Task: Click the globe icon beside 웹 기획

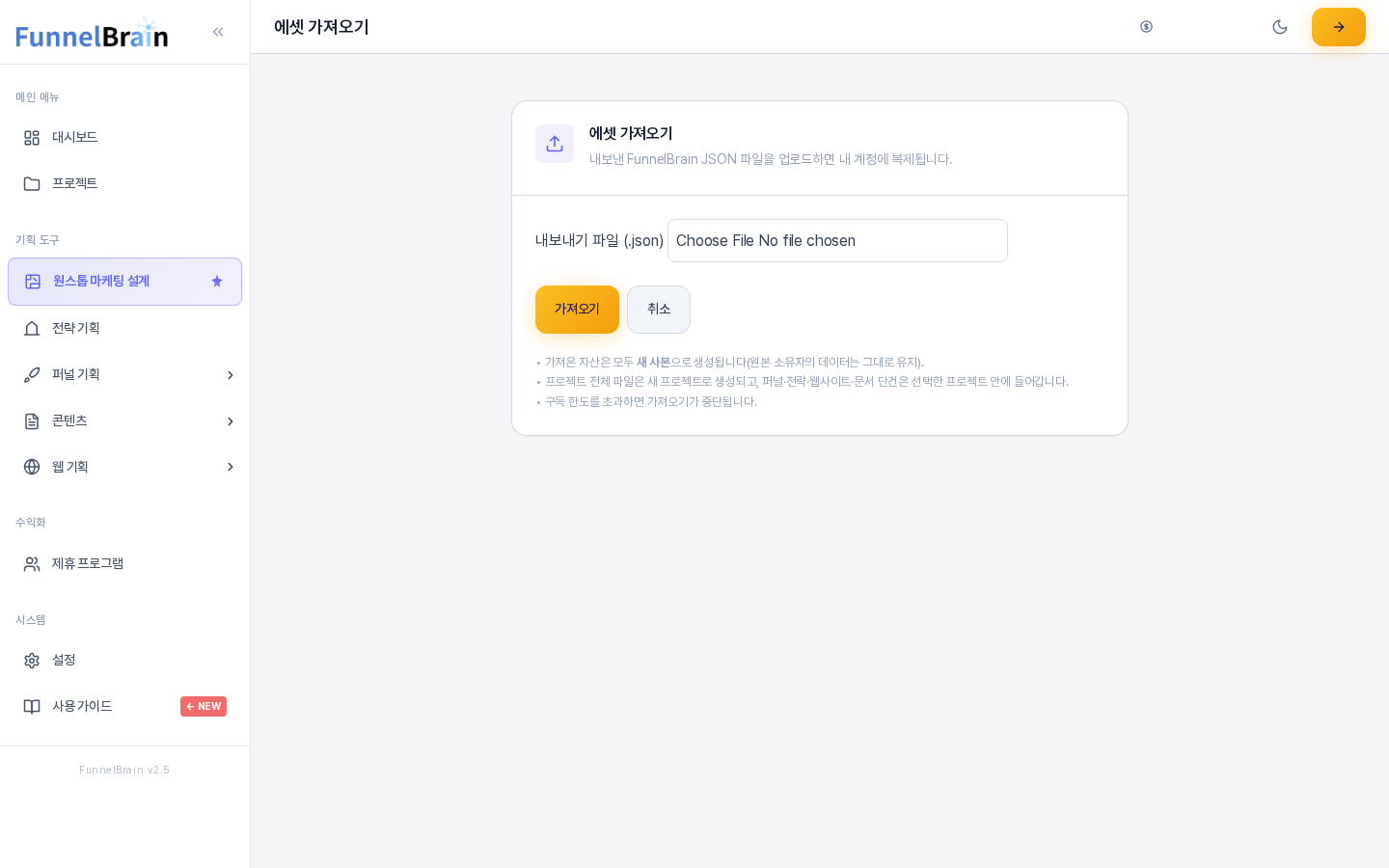Action: 32,467
